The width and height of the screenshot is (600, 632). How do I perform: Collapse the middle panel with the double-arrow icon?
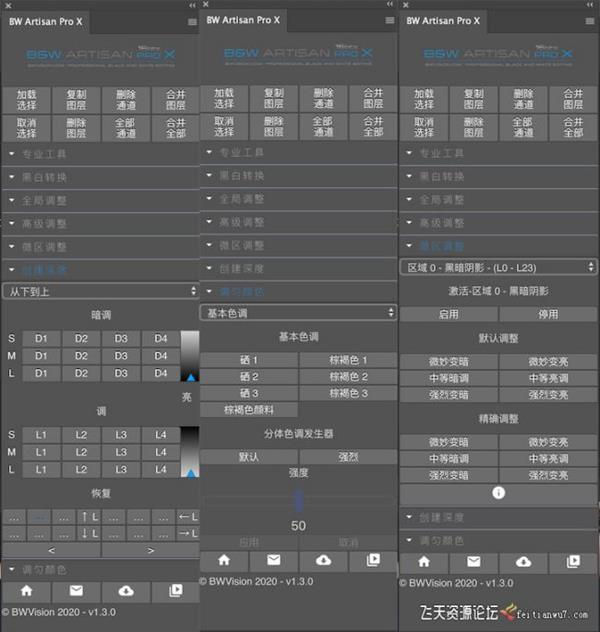pos(390,4)
